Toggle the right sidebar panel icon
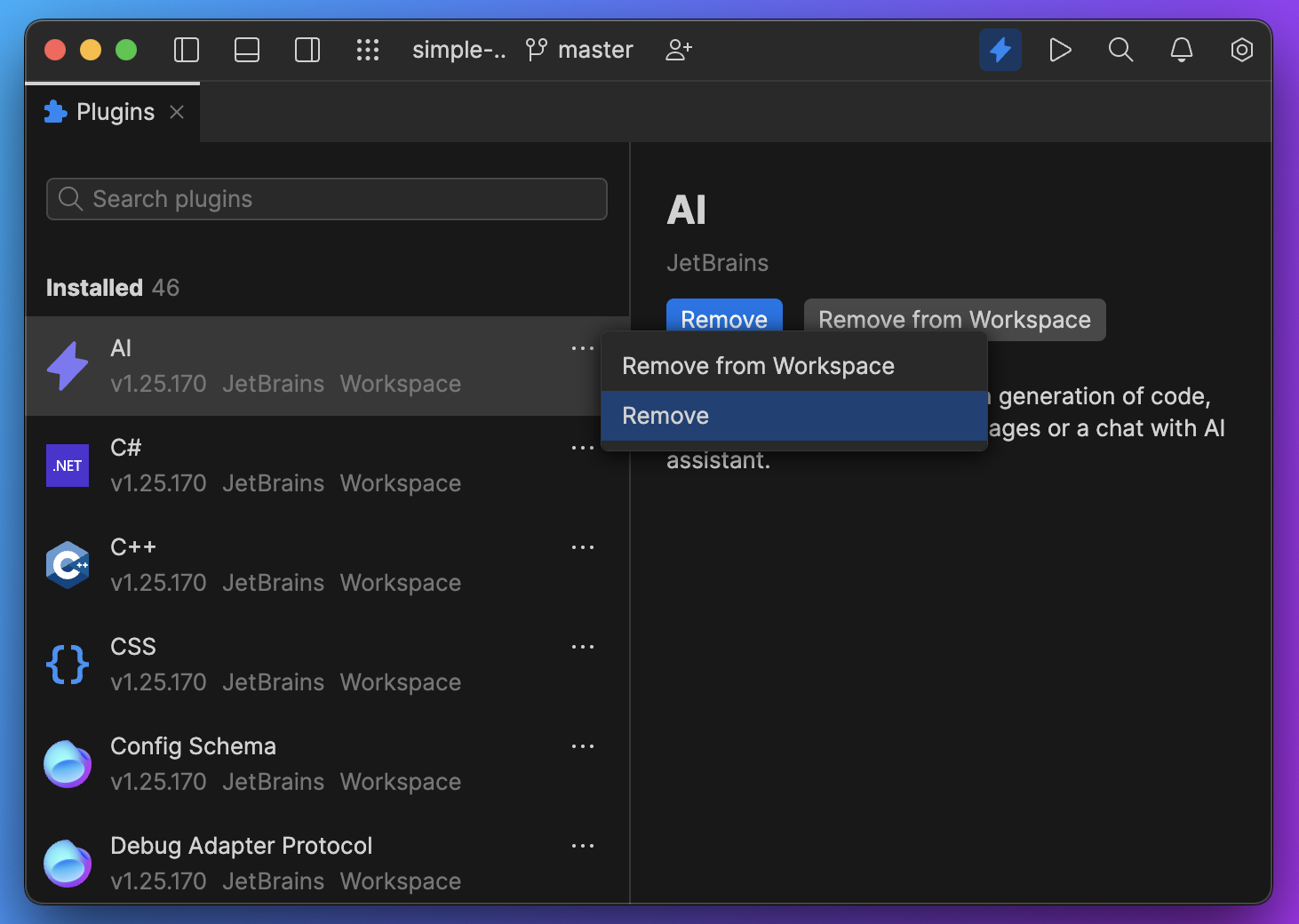Image resolution: width=1299 pixels, height=924 pixels. point(307,50)
